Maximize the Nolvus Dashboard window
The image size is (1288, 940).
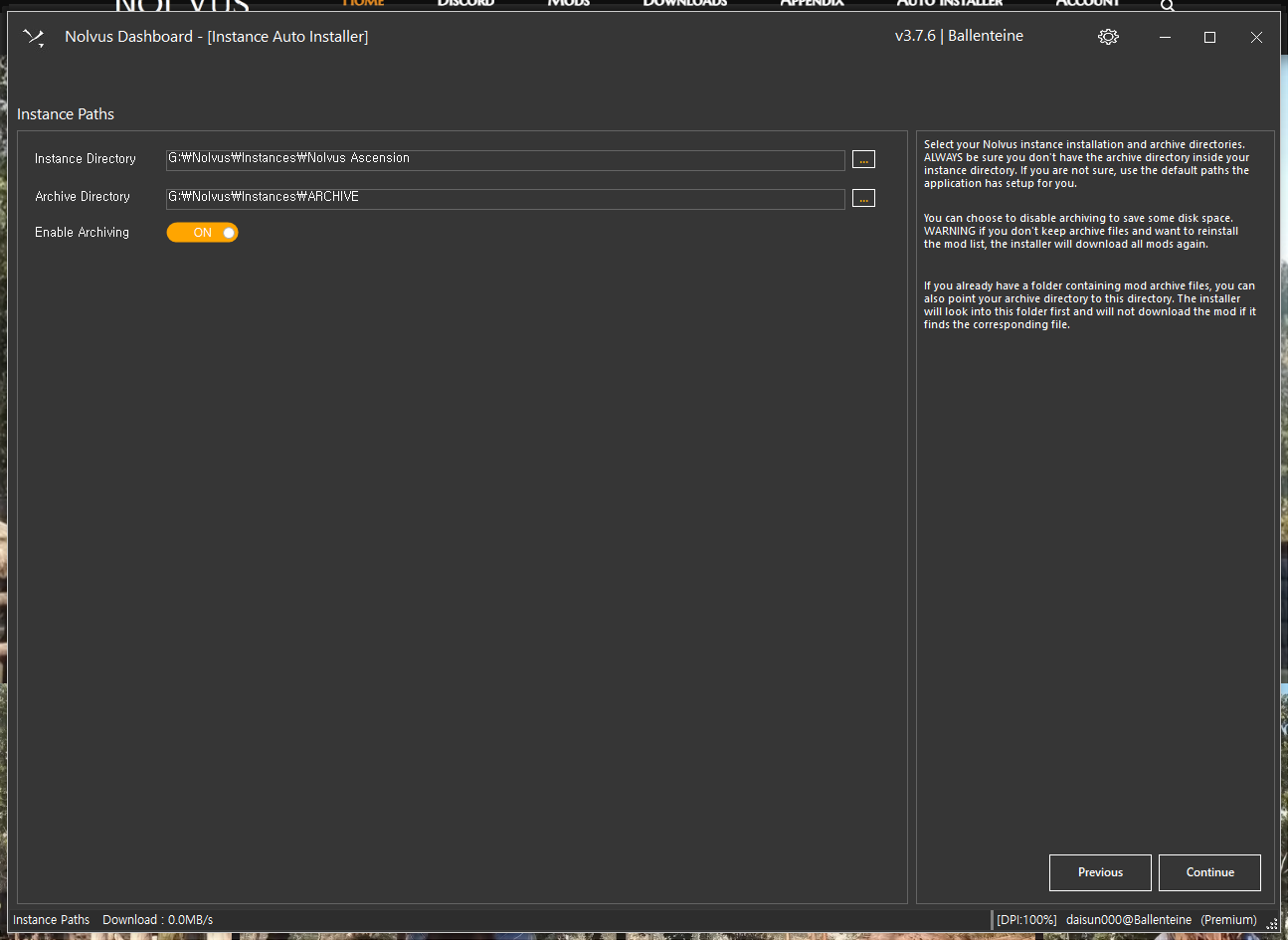1209,37
